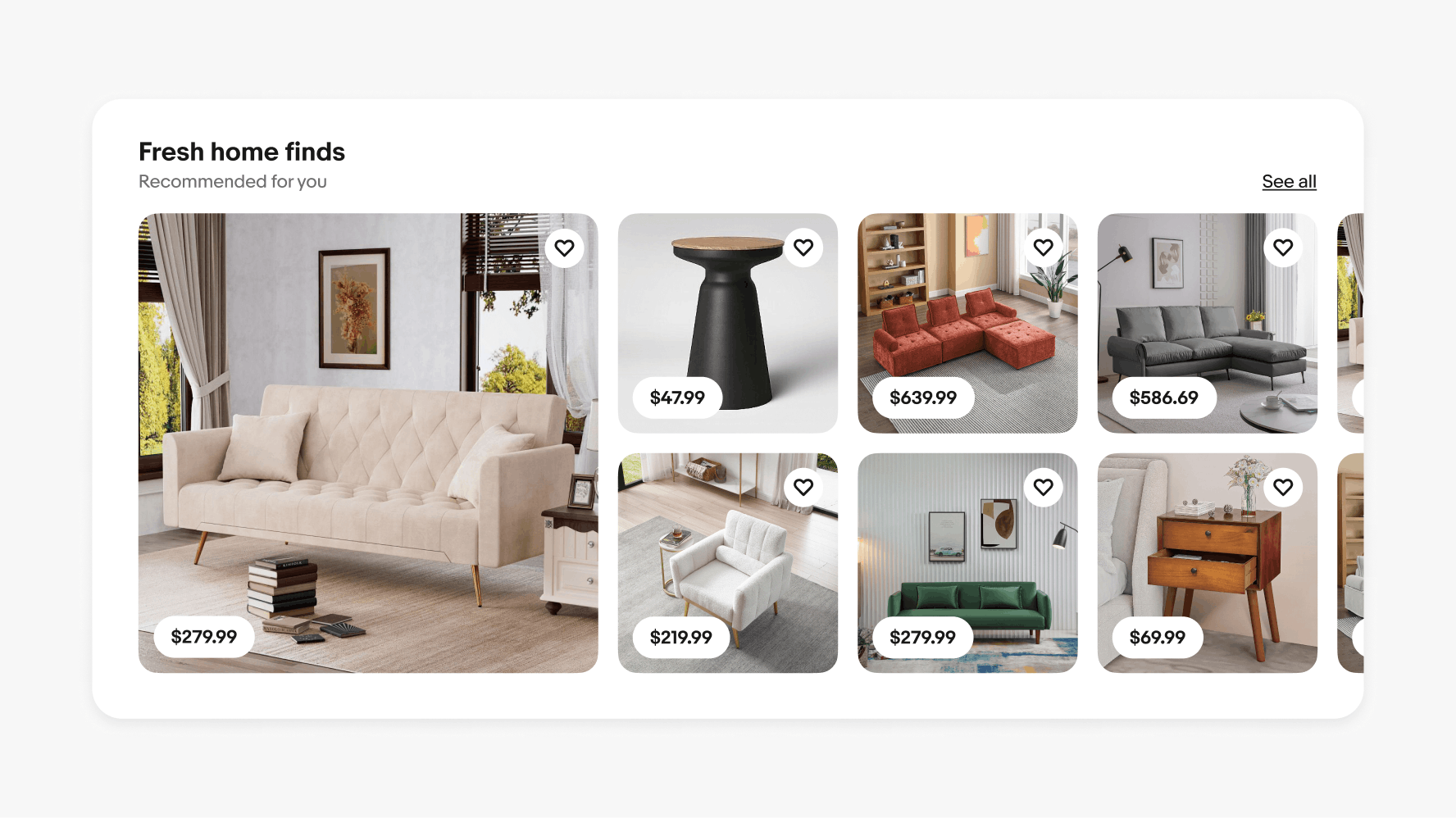The height and width of the screenshot is (818, 1456).
Task: Click the $639.99 price label
Action: (923, 398)
